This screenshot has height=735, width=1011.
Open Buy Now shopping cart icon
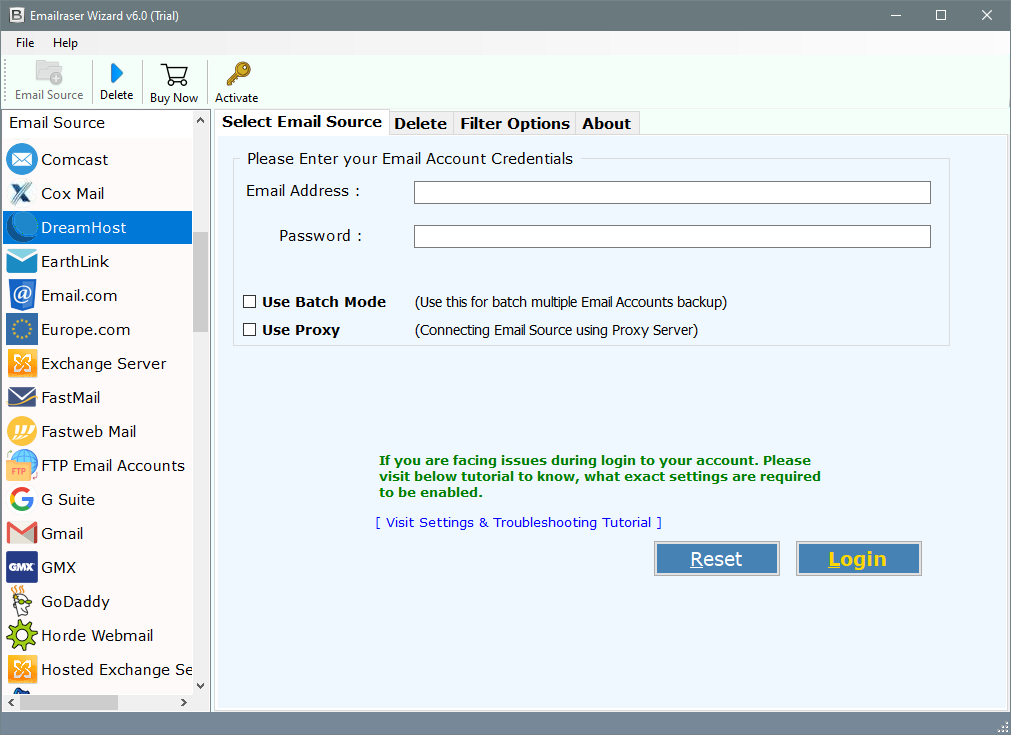174,75
